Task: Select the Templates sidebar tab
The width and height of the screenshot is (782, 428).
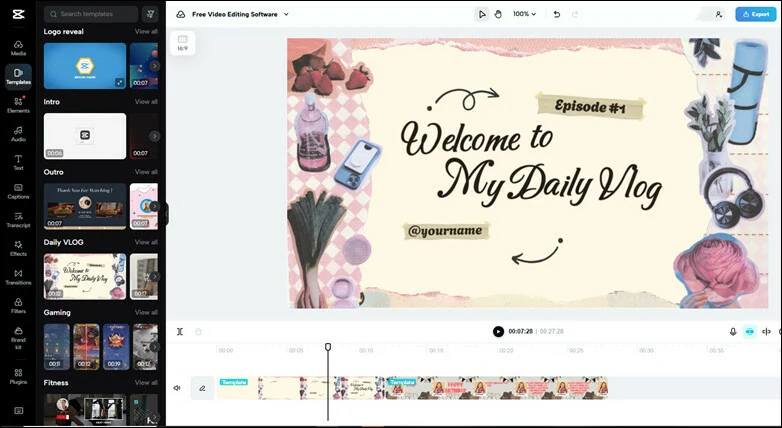Action: [18, 76]
